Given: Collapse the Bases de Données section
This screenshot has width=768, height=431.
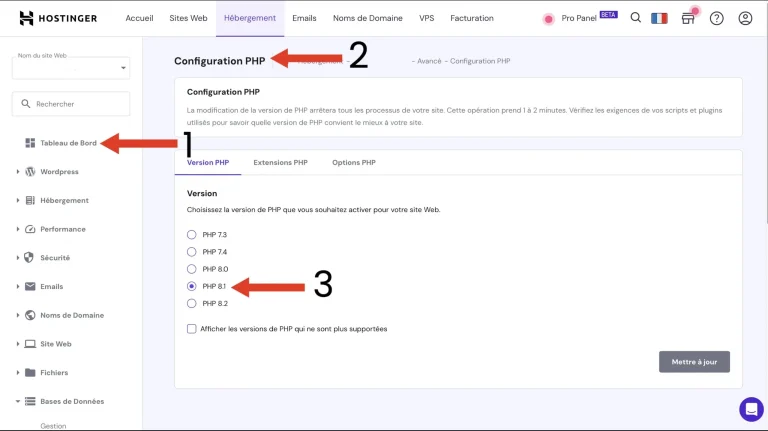Looking at the screenshot, I should [18, 402].
